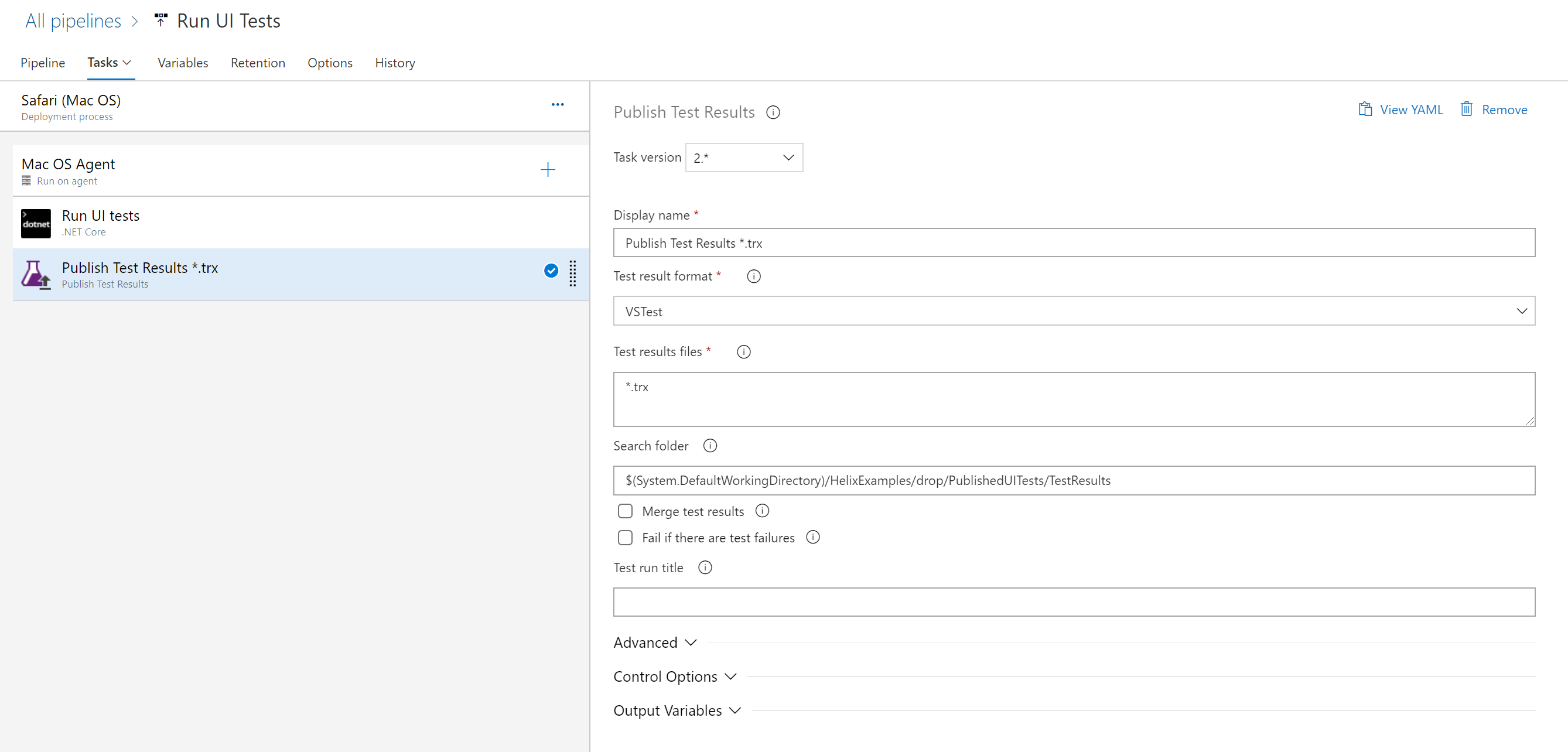Click View YAML button
This screenshot has height=752, width=1568.
click(x=1400, y=110)
